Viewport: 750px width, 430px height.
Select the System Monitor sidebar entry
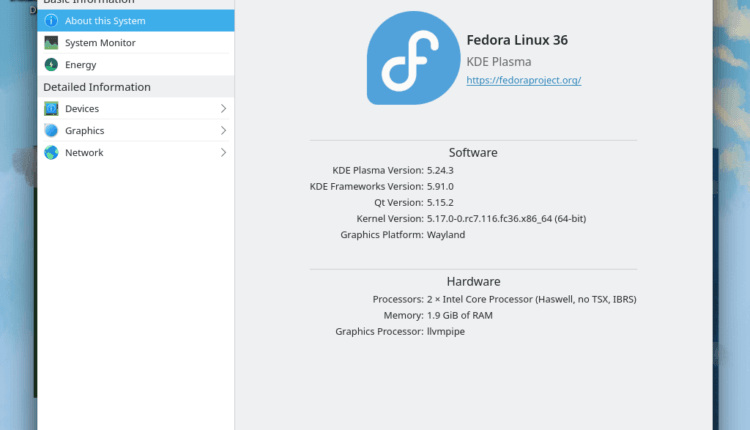tap(100, 43)
